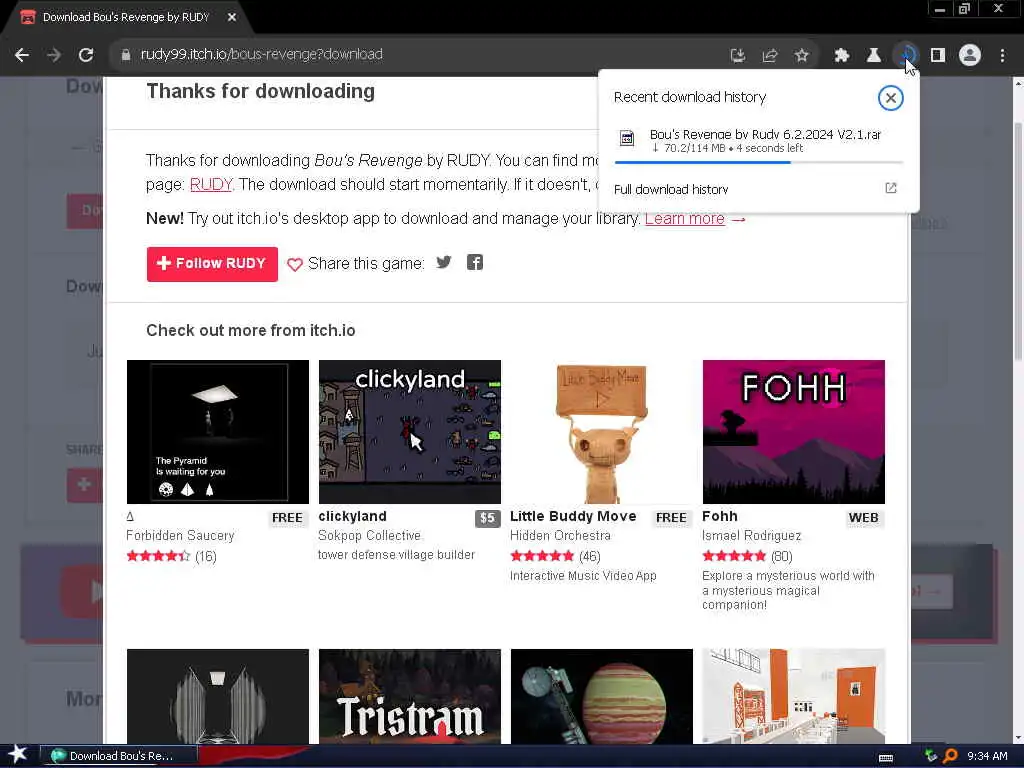Open Hidden Orchestra author page
1024x768 pixels.
560,536
